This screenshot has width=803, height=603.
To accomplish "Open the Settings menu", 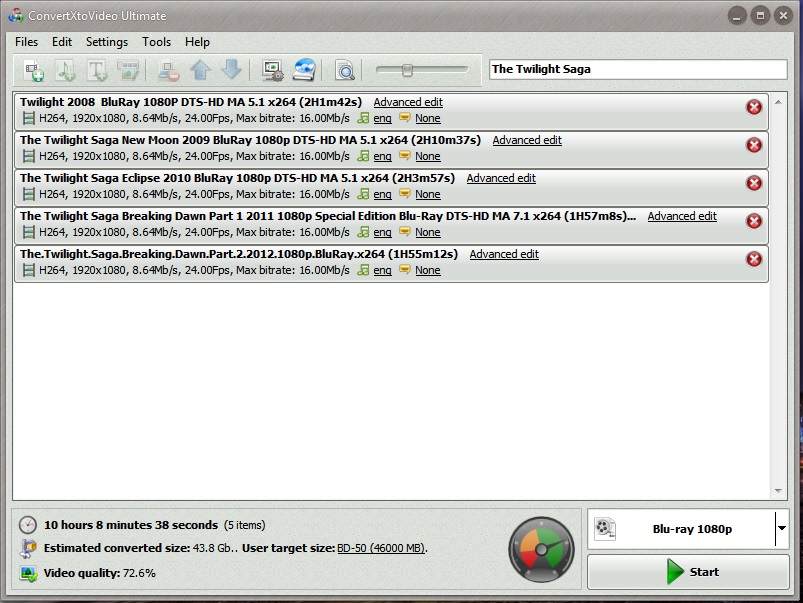I will [x=107, y=42].
